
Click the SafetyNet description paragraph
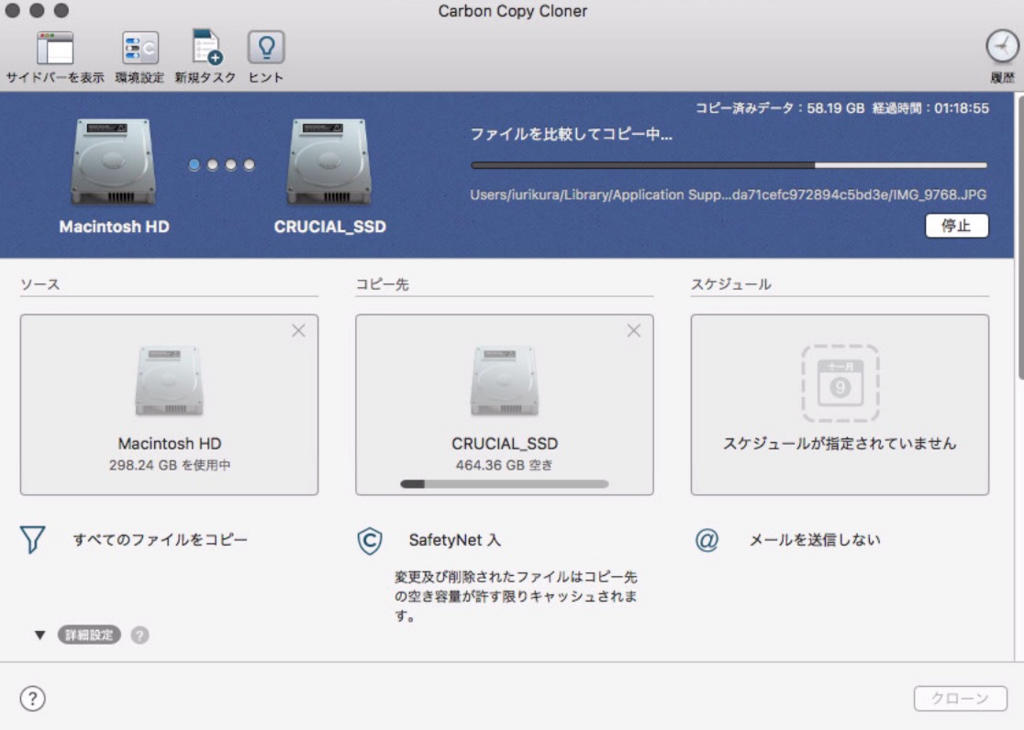click(516, 596)
